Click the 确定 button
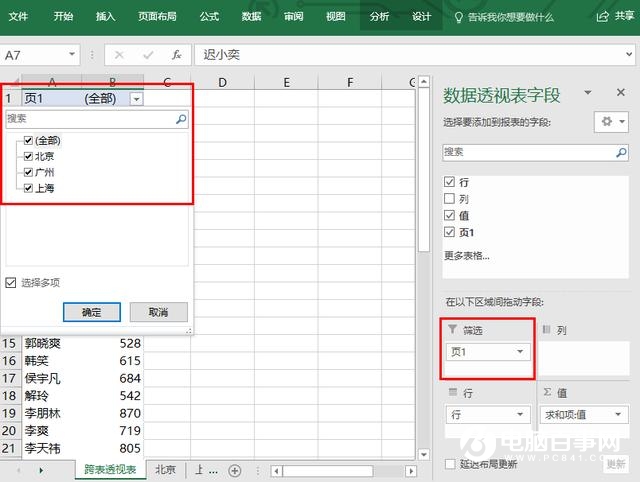Viewport: 640px width, 482px height. [x=91, y=312]
